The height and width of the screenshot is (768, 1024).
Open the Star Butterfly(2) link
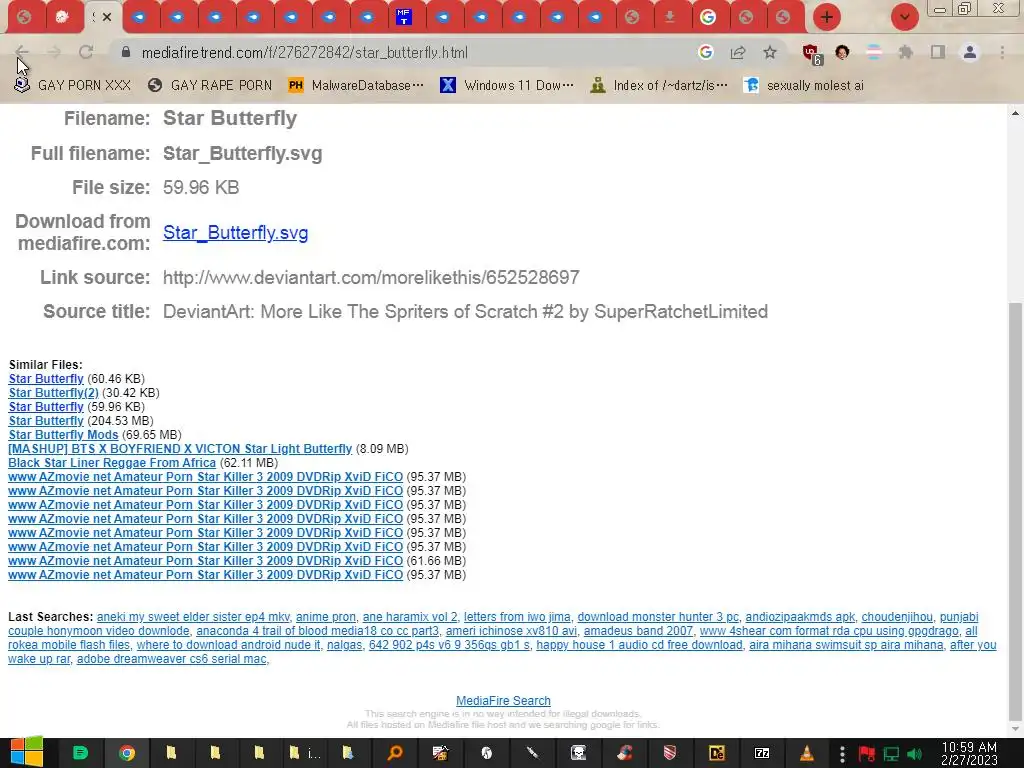pos(53,392)
